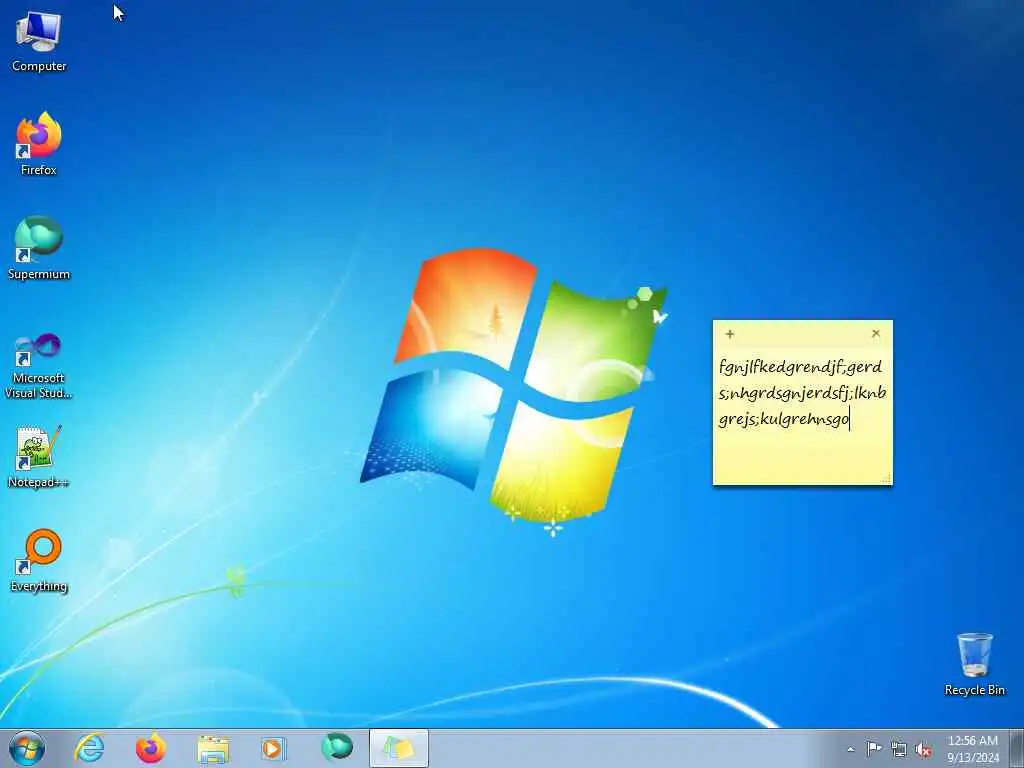This screenshot has height=768, width=1024.
Task: Click the sticky note line 'grejs;kulgrehnsgo'
Action: (784, 419)
